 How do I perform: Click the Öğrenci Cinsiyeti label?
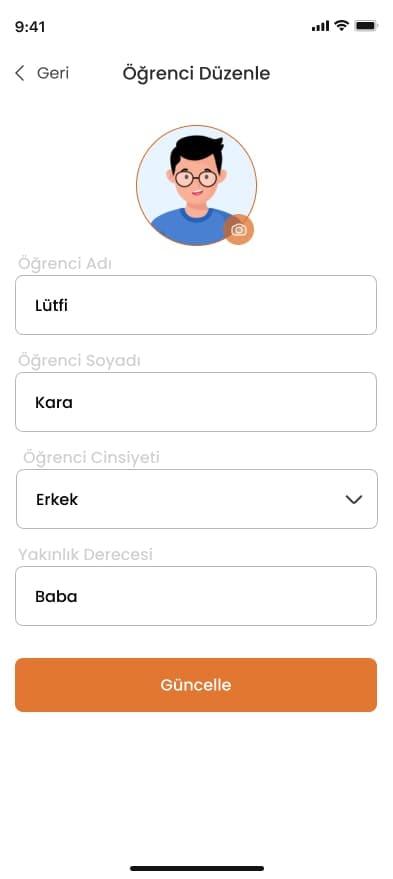click(91, 457)
